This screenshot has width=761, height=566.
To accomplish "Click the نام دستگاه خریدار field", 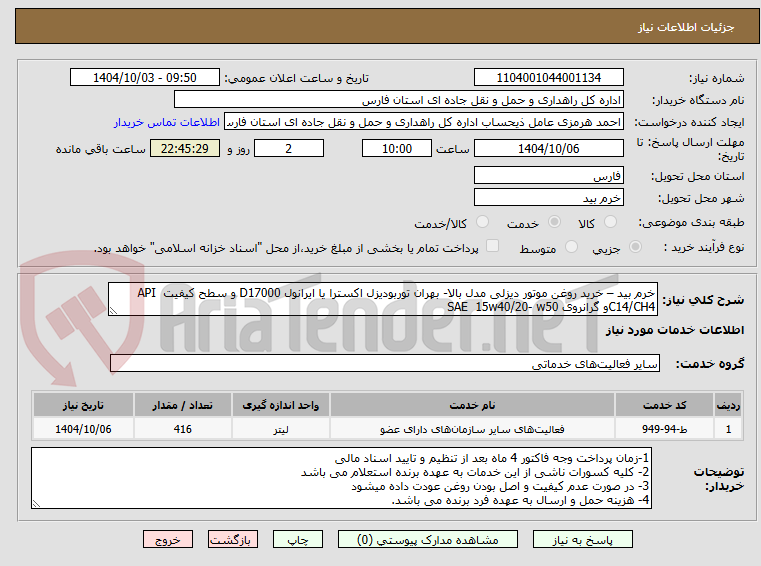I will [398, 100].
